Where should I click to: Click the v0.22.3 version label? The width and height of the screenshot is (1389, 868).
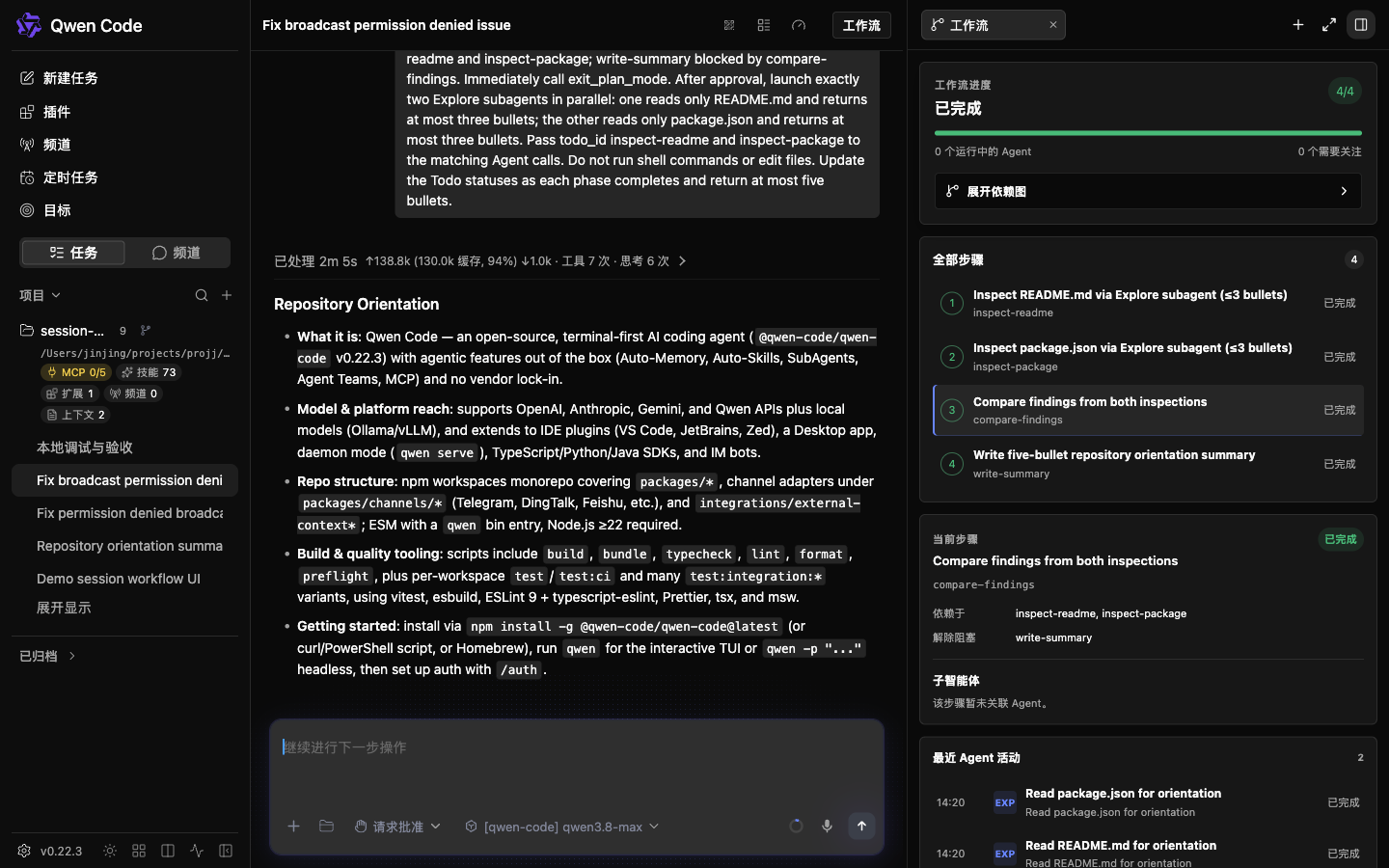pos(61,851)
